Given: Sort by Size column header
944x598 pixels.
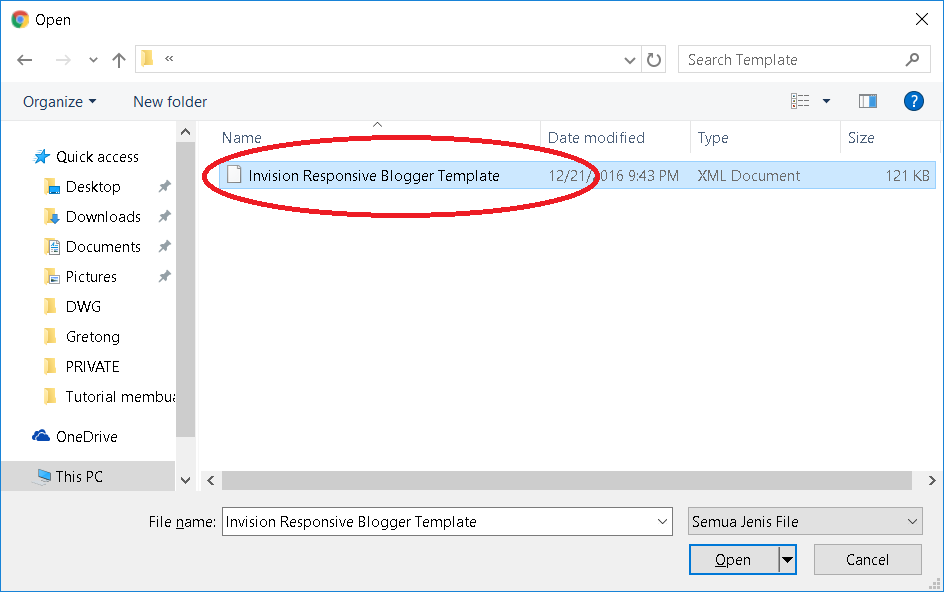Looking at the screenshot, I should 861,138.
